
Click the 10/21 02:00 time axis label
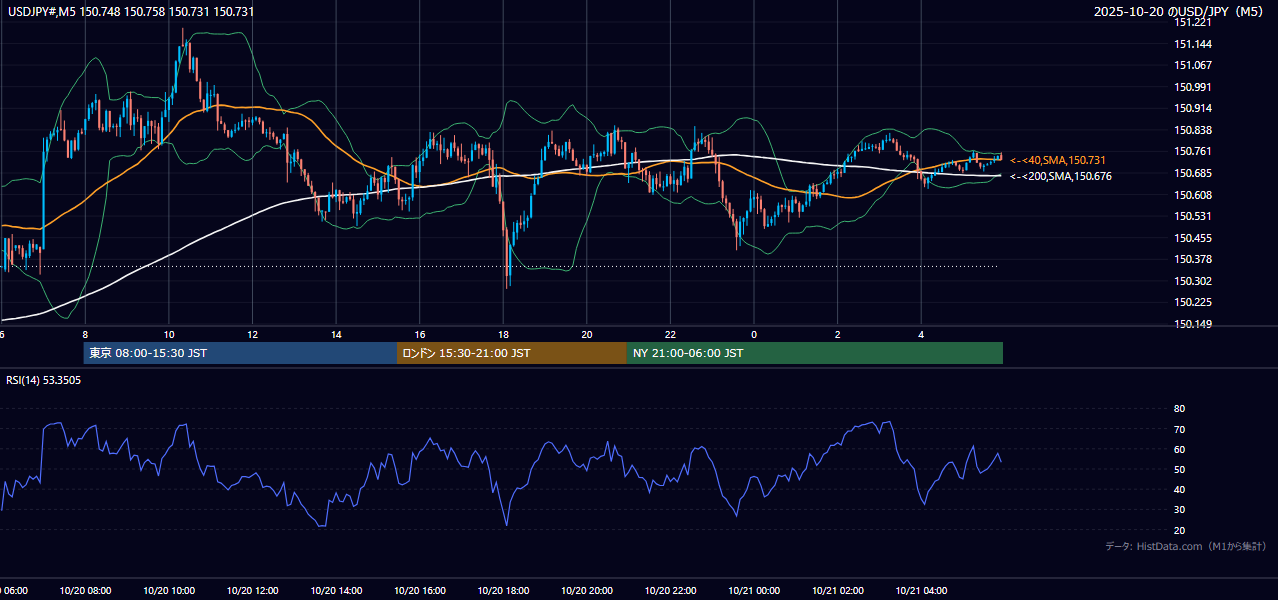(x=837, y=591)
